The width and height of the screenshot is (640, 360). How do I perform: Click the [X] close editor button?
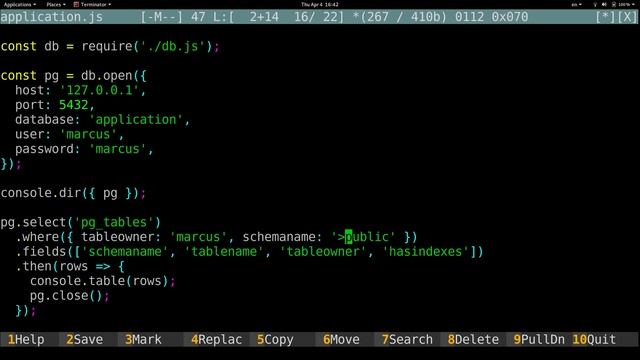[x=627, y=17]
